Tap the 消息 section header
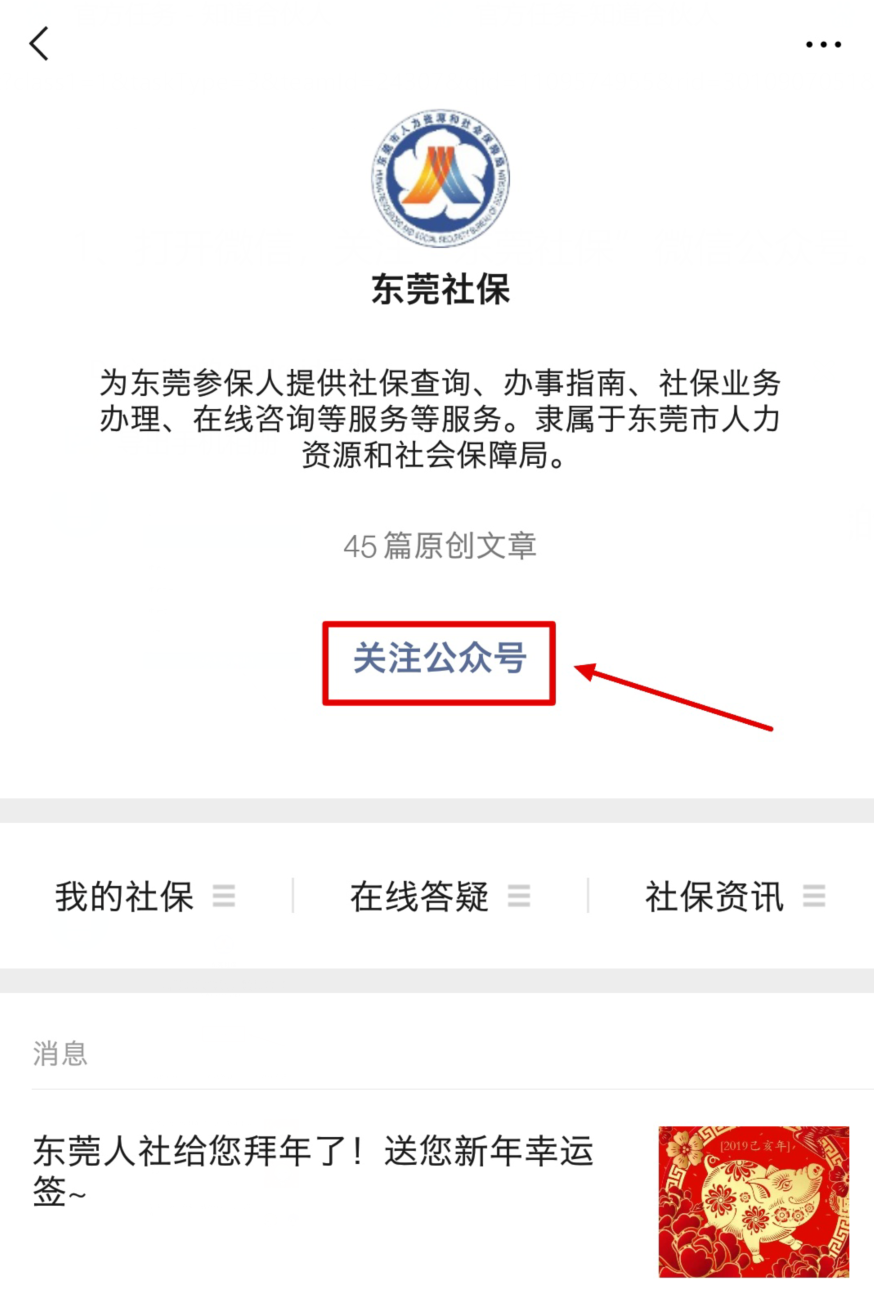Image resolution: width=874 pixels, height=1311 pixels. [x=60, y=1054]
